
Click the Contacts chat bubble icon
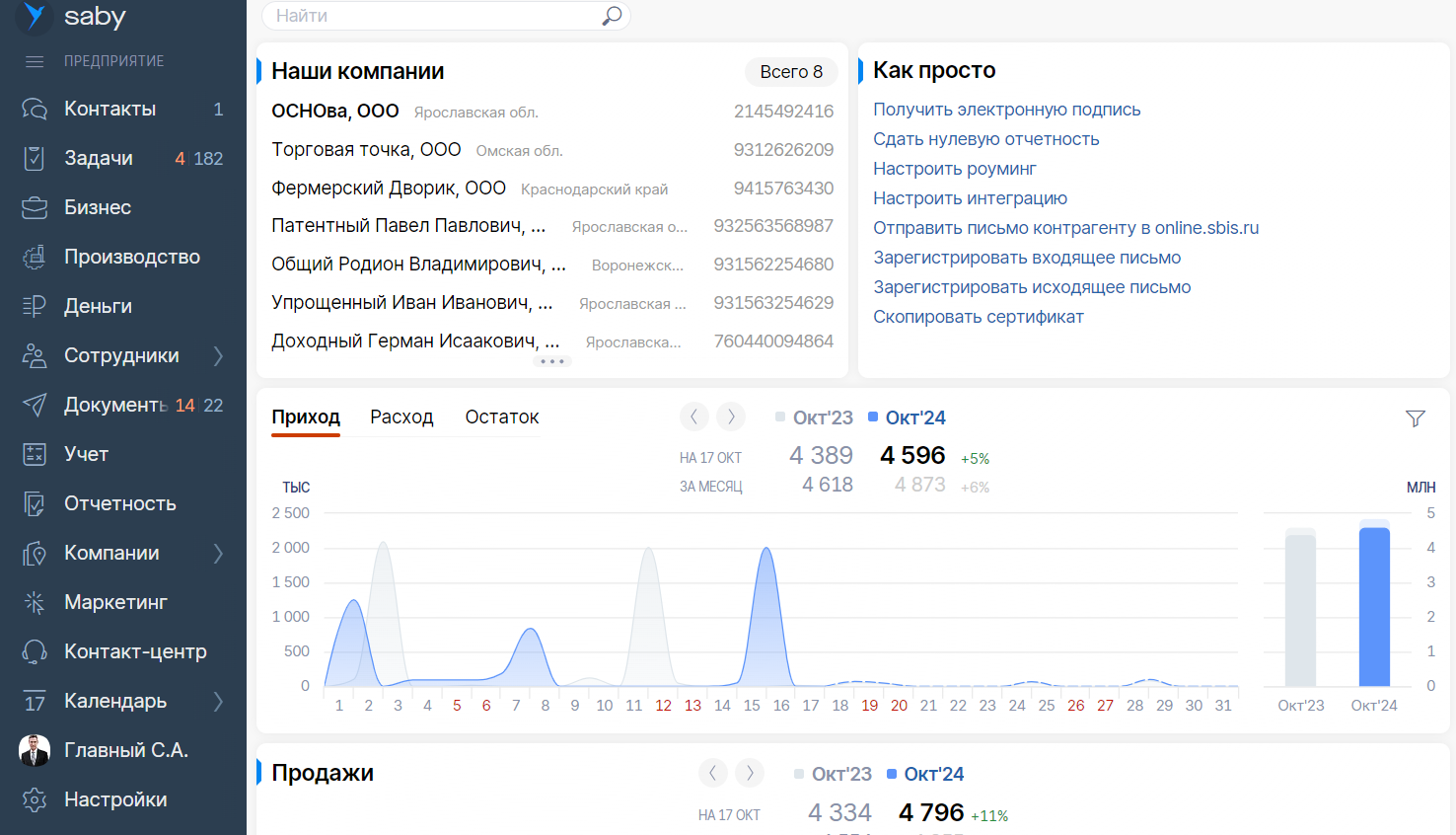[x=35, y=109]
